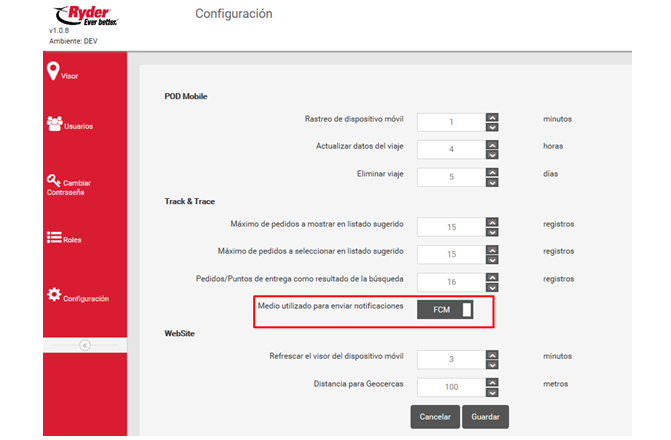Decrease Distancia para Geocercas meters
Image resolution: width=671 pixels, height=440 pixels.
[x=492, y=391]
